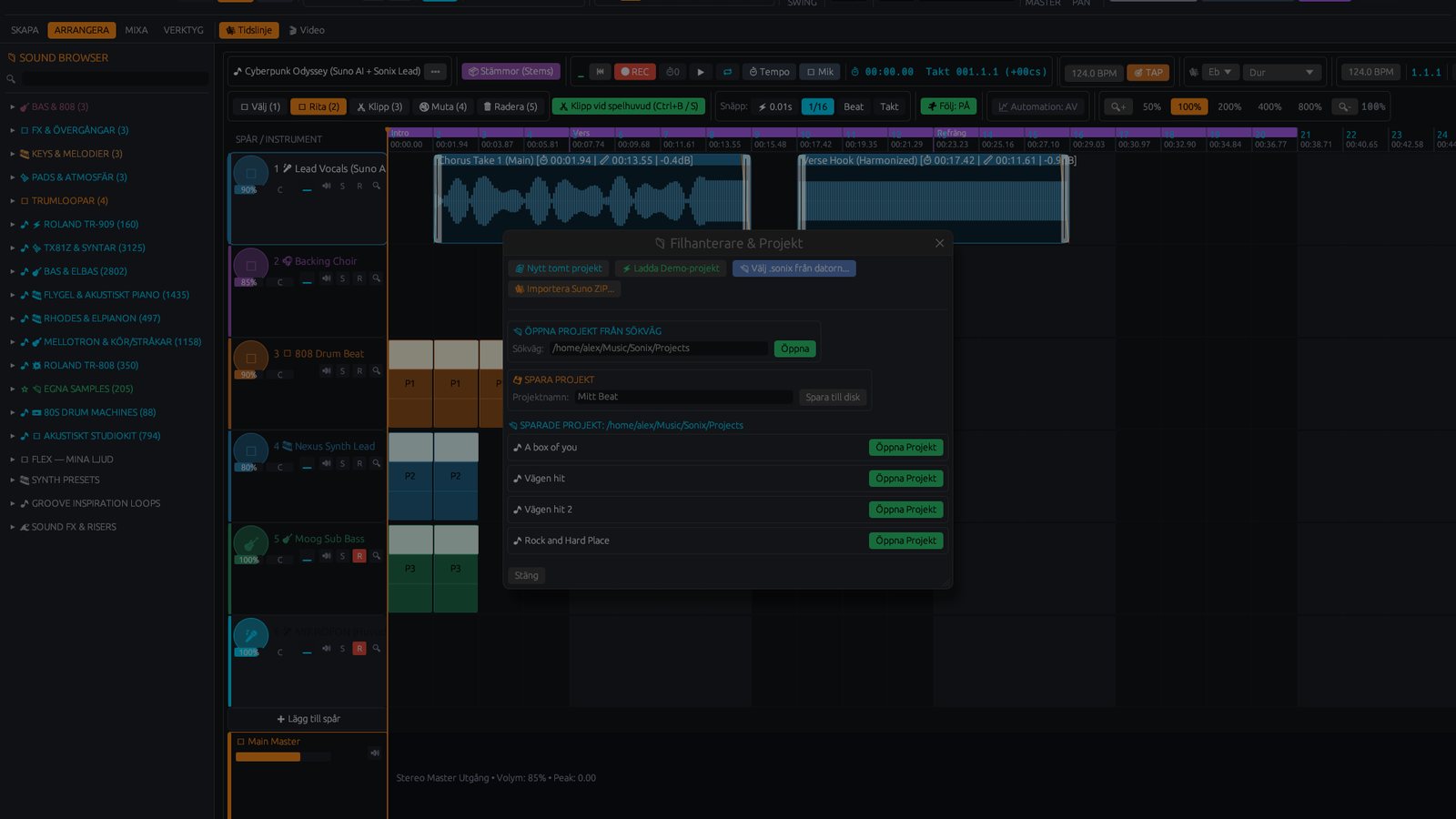Click the green Öppna button

coord(794,349)
